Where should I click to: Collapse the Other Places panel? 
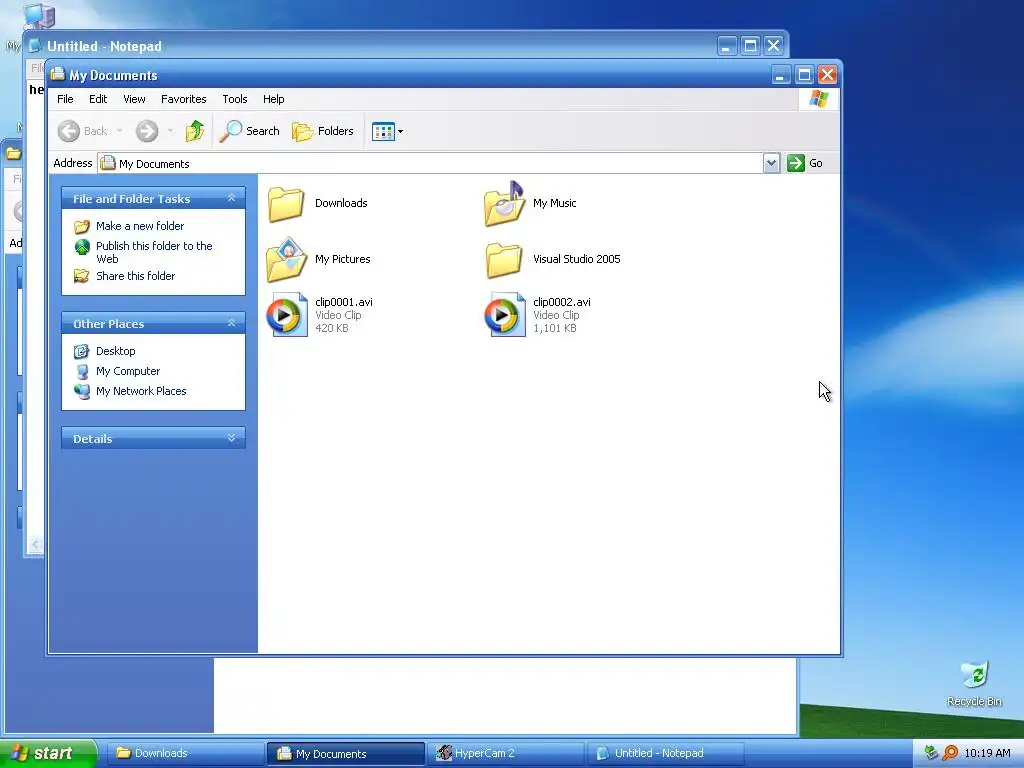click(231, 323)
